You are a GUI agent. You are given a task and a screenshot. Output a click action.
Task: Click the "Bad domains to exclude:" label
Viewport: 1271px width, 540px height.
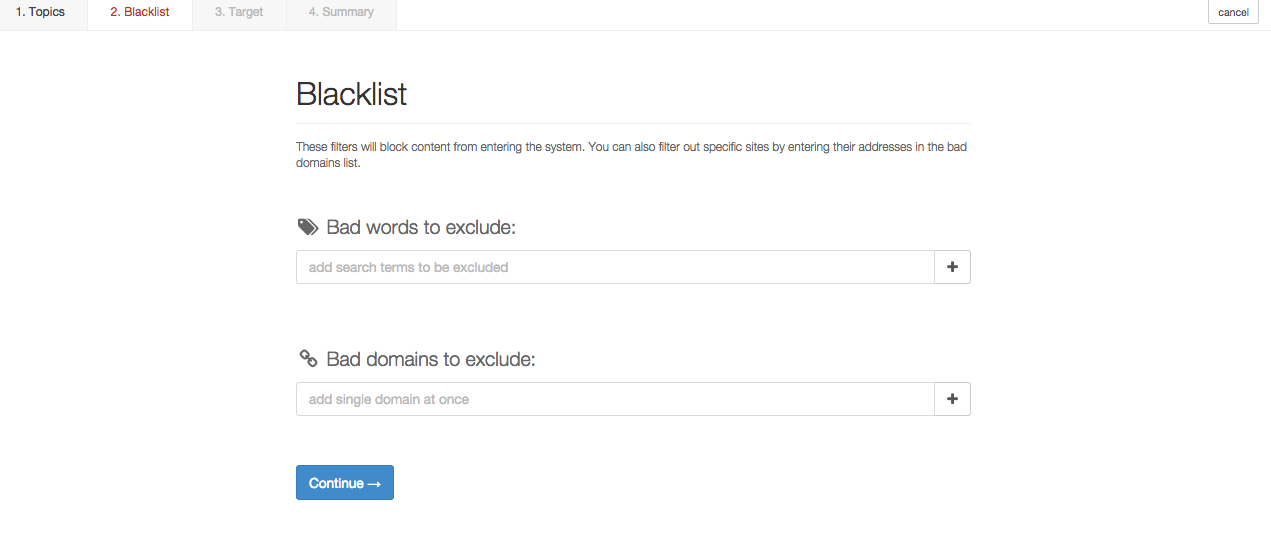[x=431, y=359]
